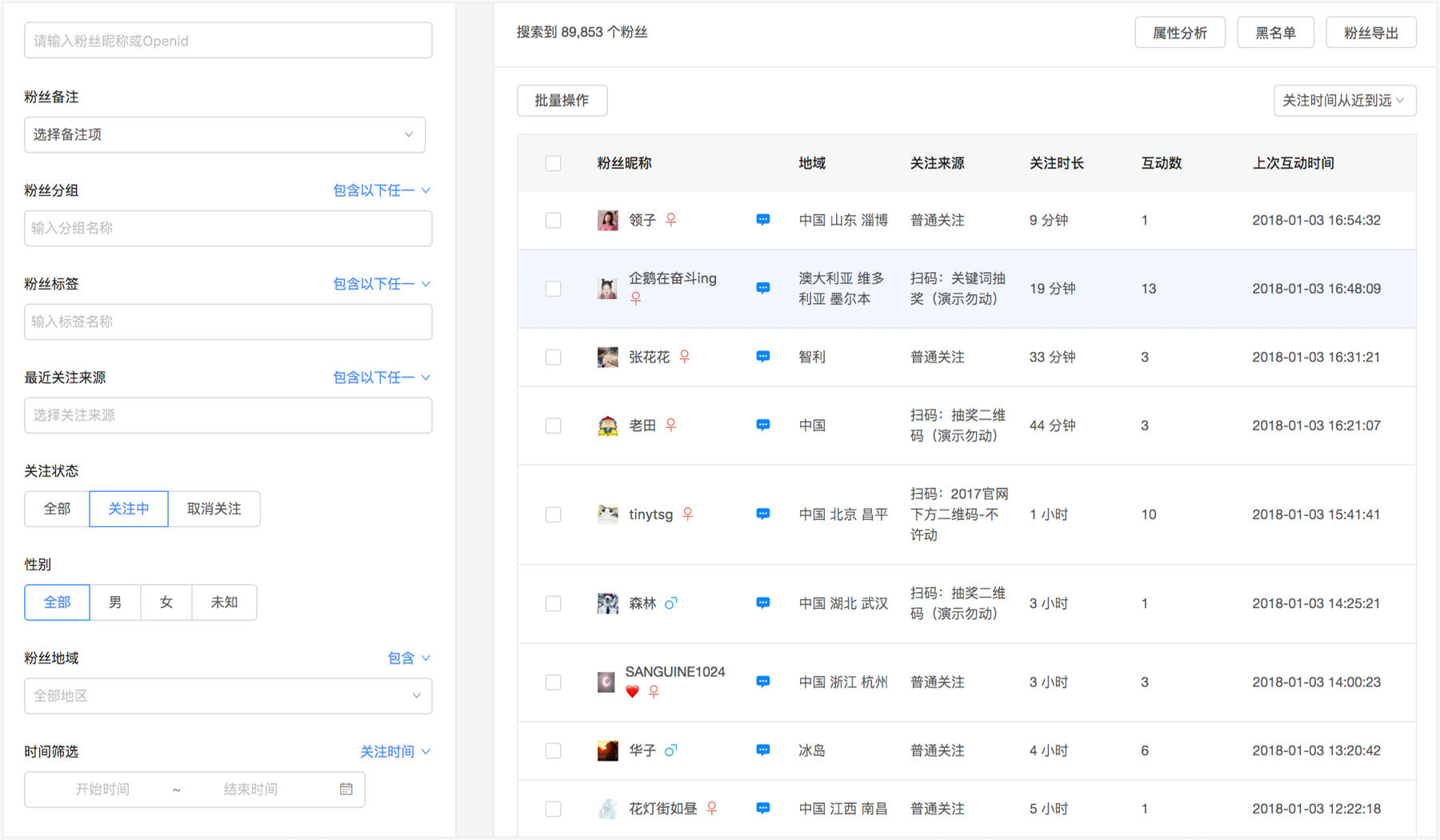Expand the 全部地区 region dropdown
The width and height of the screenshot is (1440, 840).
pyautogui.click(x=228, y=696)
